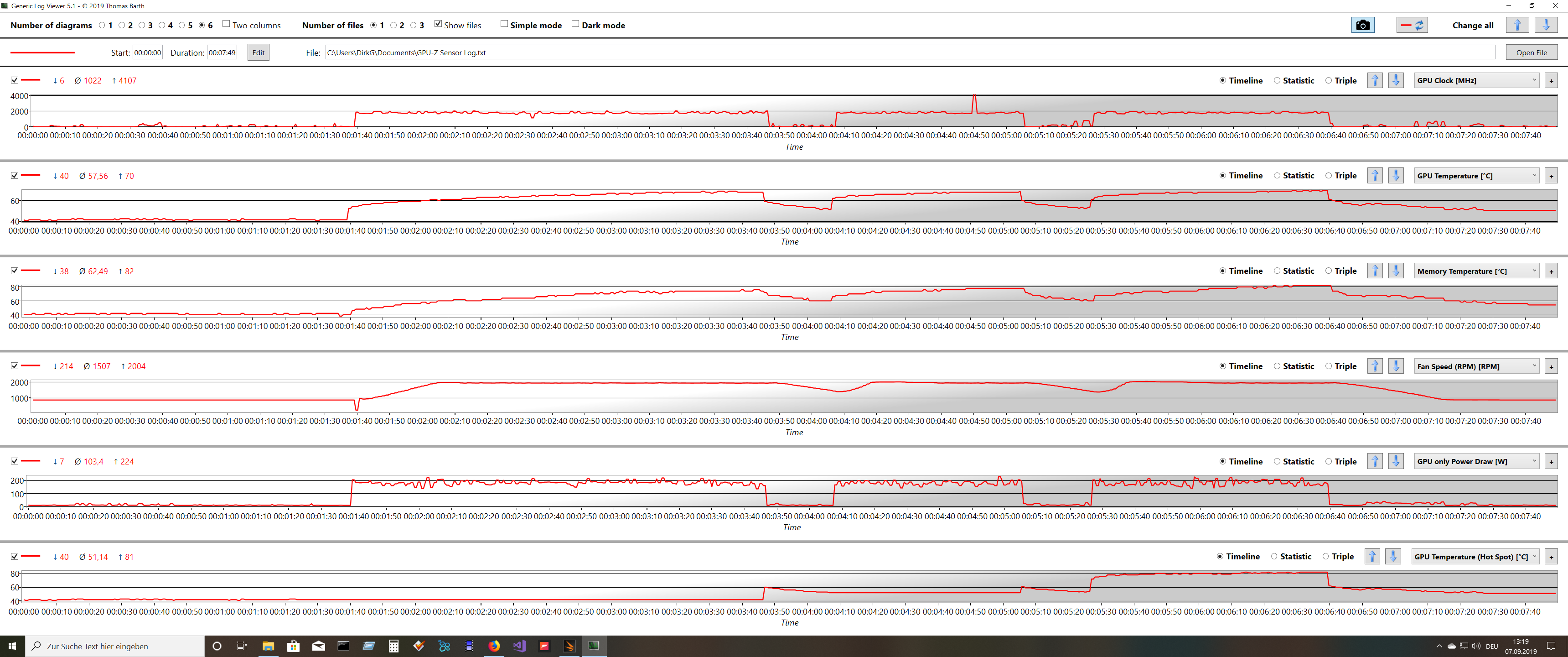This screenshot has height=657, width=1568.
Task: Click the red line swap icon
Action: 1412,25
